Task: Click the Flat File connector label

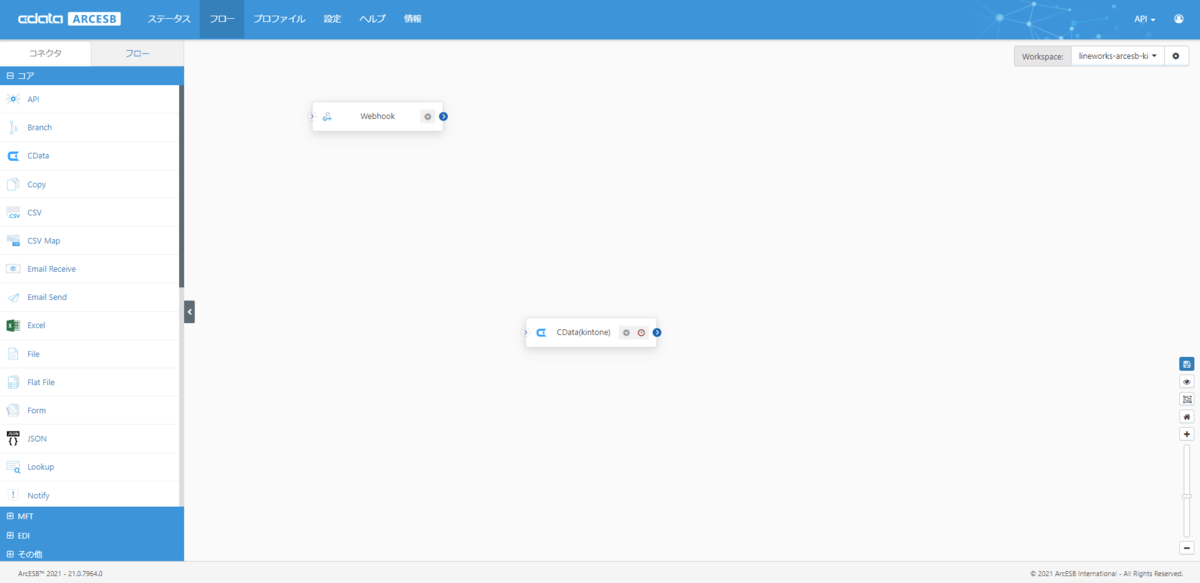Action: [x=42, y=382]
